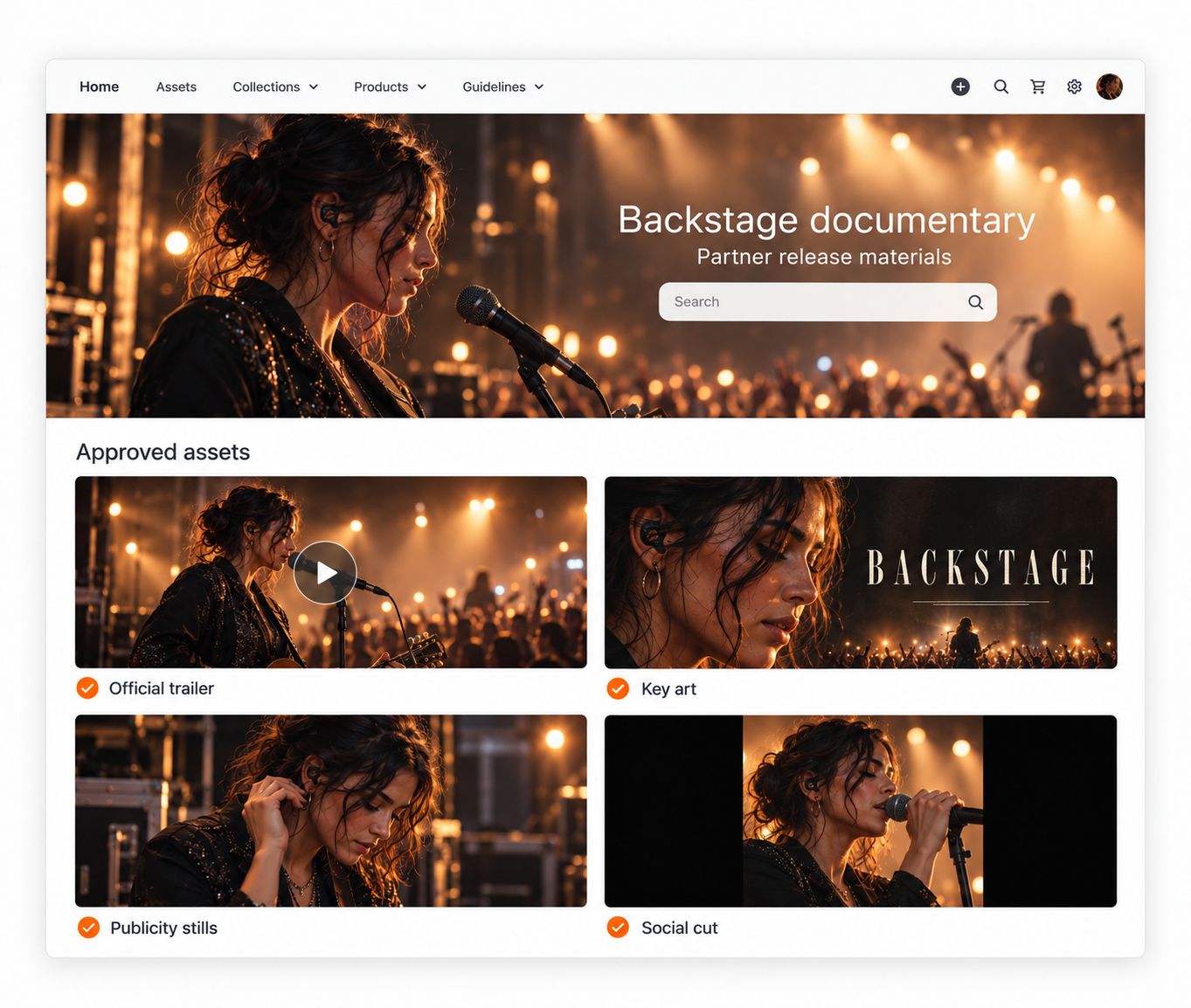Image resolution: width=1191 pixels, height=1008 pixels.
Task: Go to the Home tab
Action: tap(99, 86)
